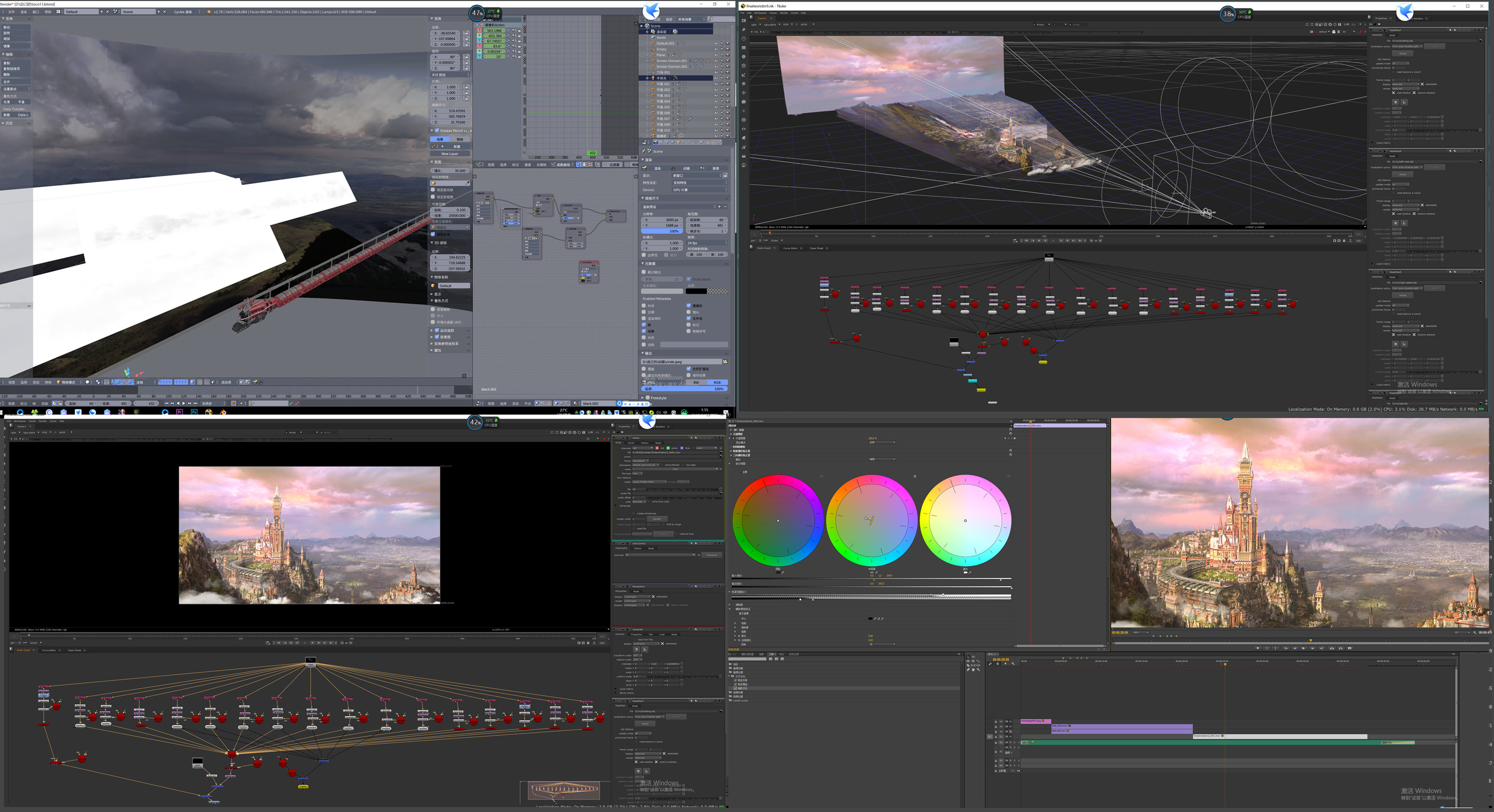Open Views eye icon in finalwonder6 Nuke toolbar
The height and width of the screenshot is (812, 1494).
[x=744, y=129]
